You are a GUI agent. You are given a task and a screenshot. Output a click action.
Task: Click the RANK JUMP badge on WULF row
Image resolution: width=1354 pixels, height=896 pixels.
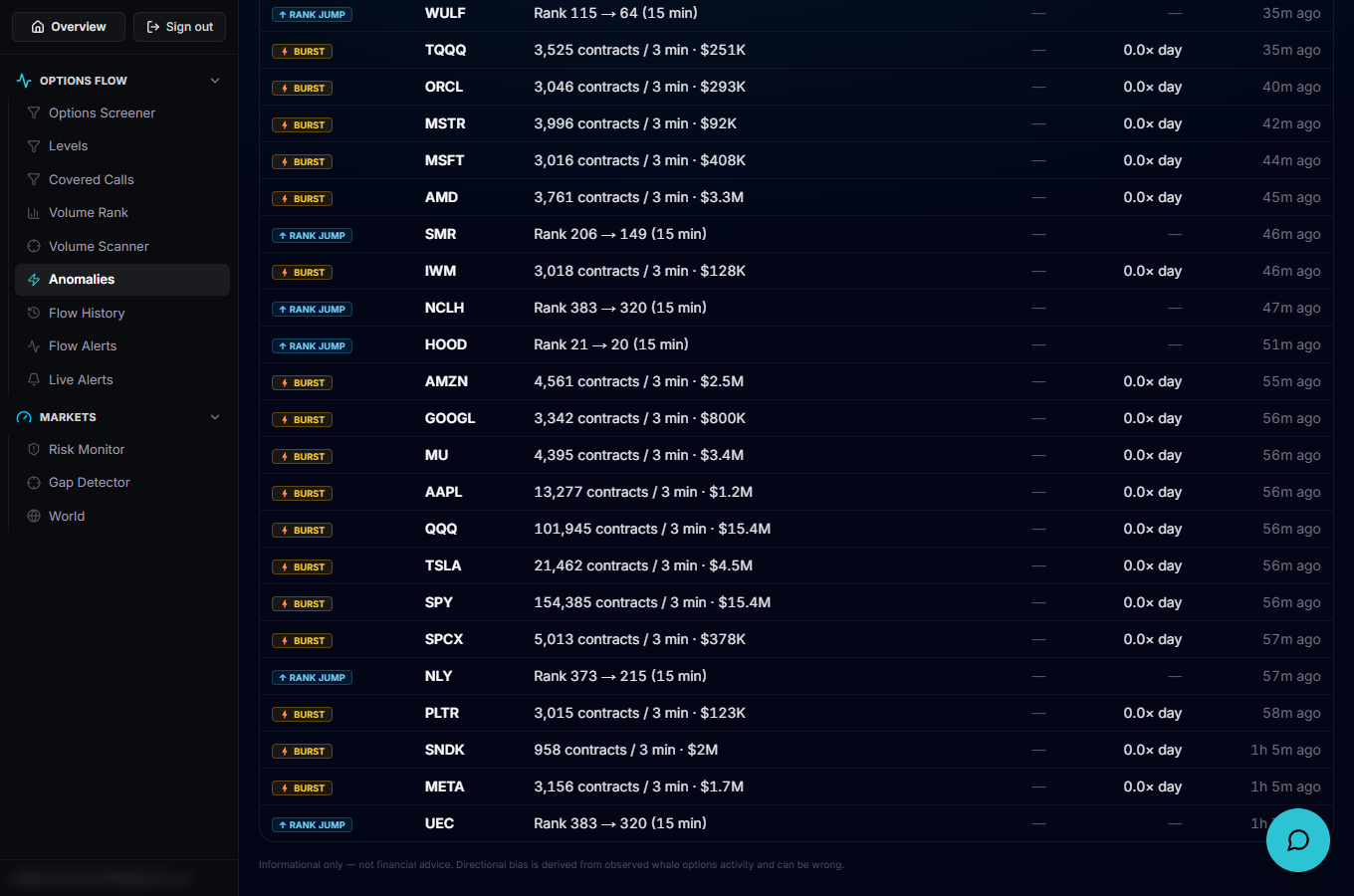click(312, 15)
